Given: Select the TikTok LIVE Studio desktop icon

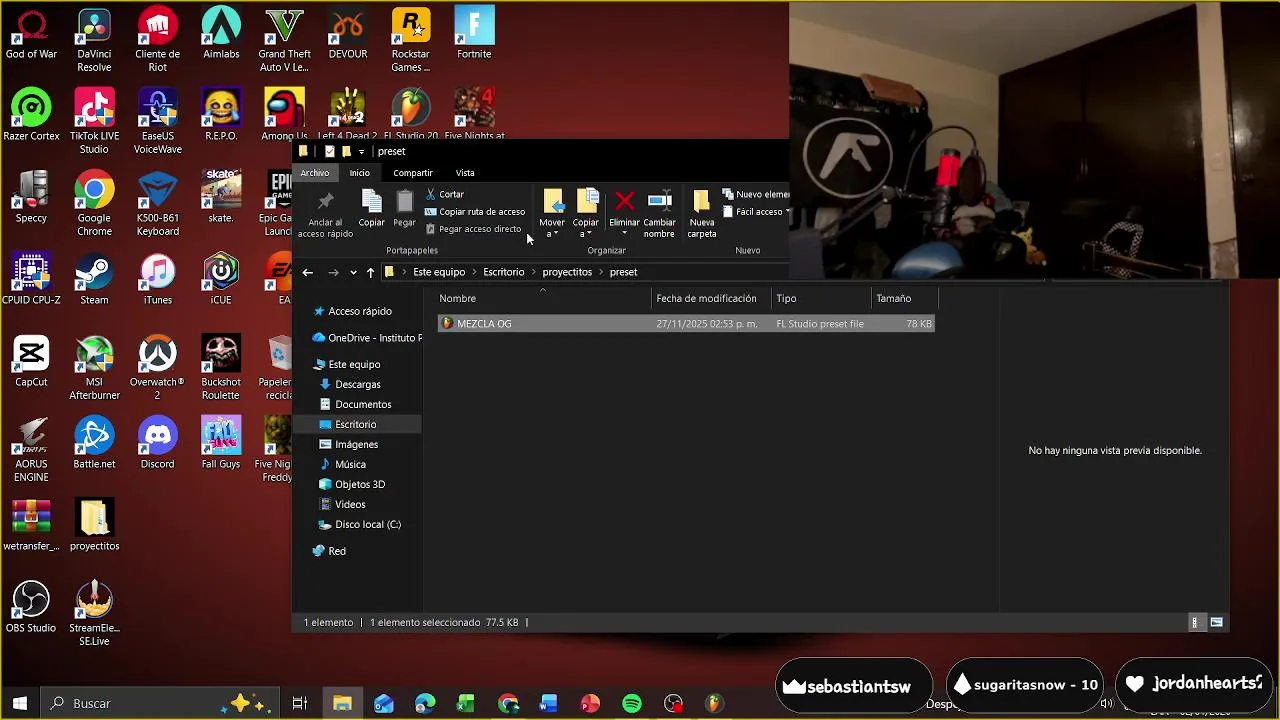Looking at the screenshot, I should (94, 123).
